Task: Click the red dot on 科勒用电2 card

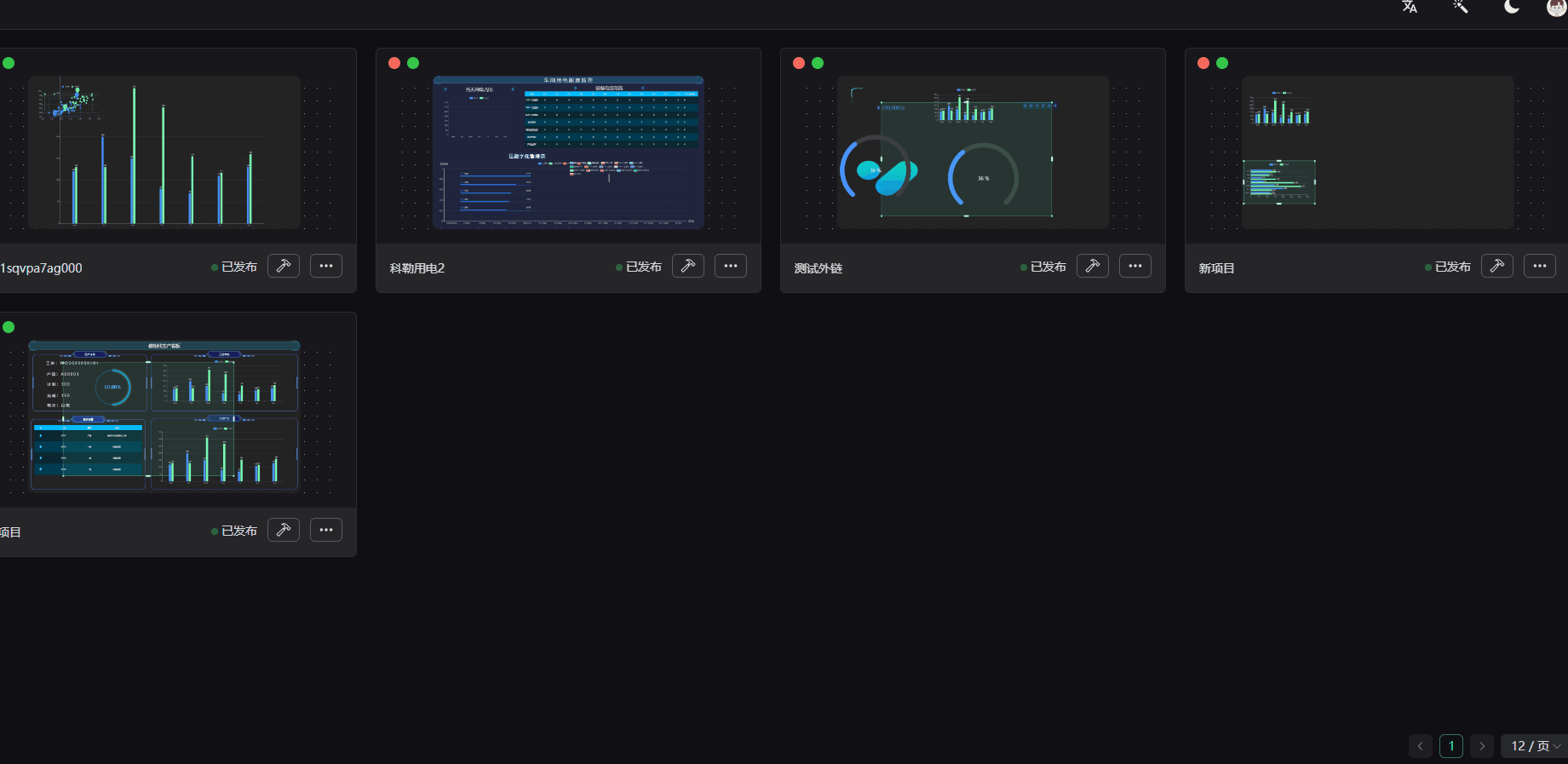Action: (394, 63)
